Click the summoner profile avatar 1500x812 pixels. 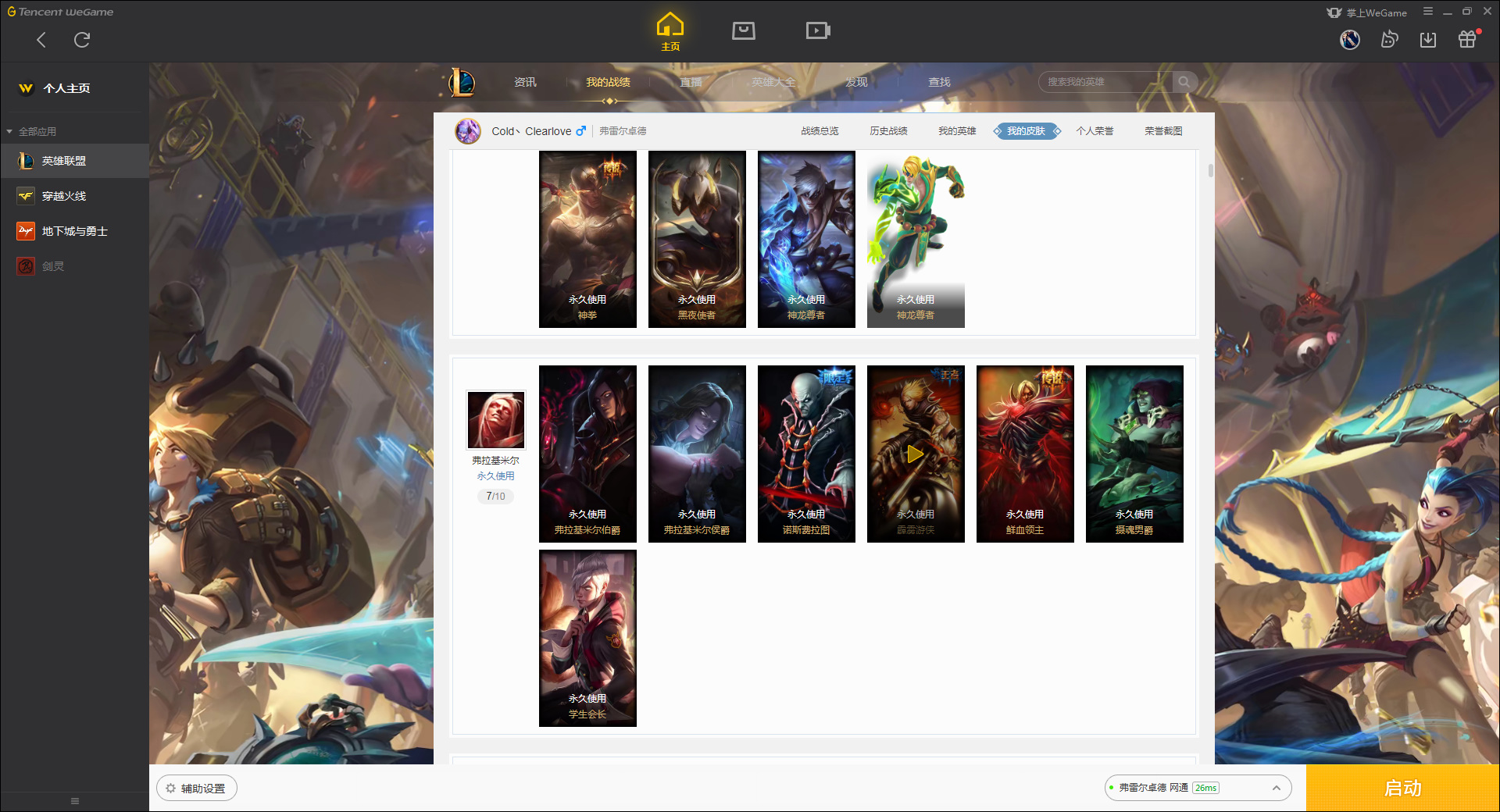point(468,131)
